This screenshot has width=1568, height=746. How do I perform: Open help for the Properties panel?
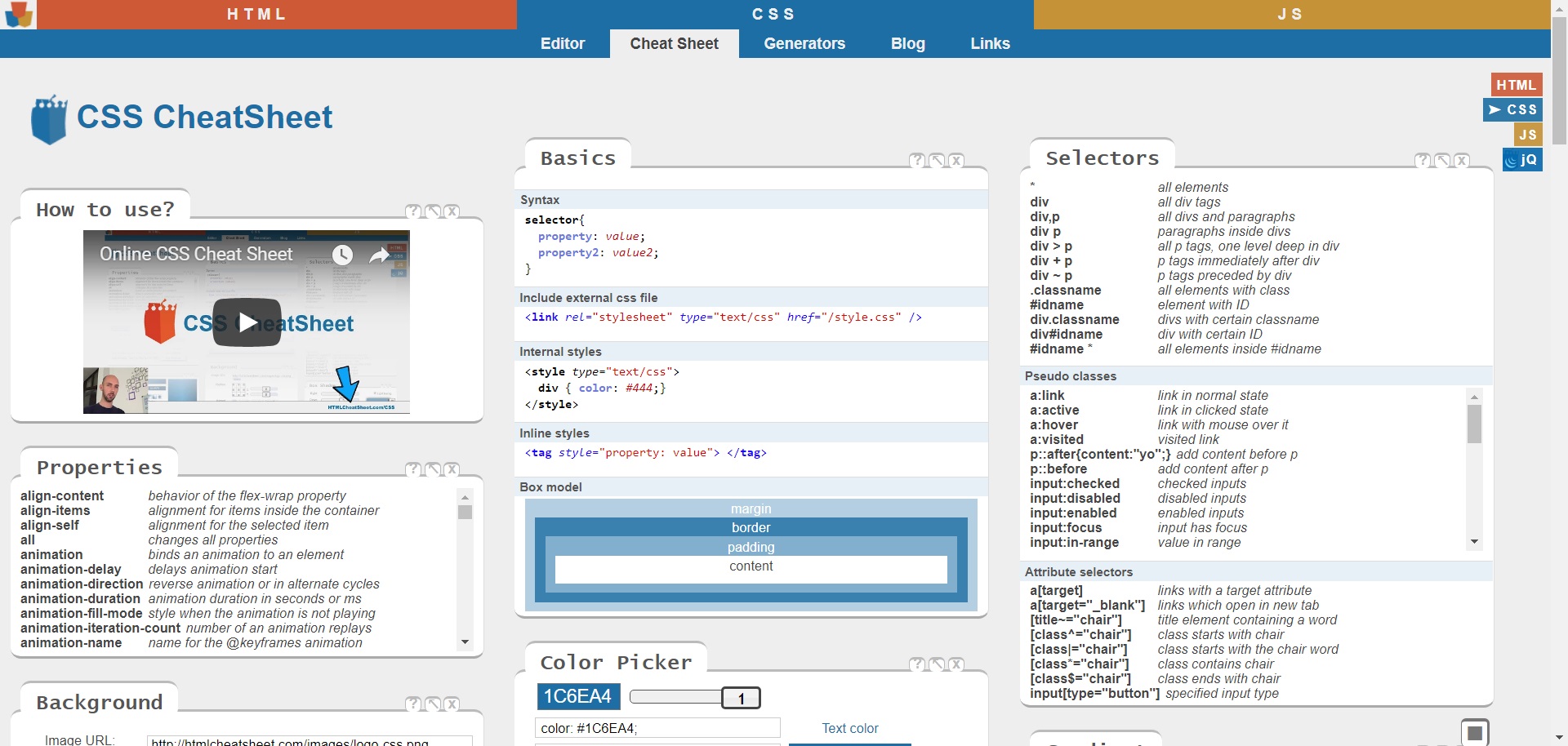click(413, 469)
